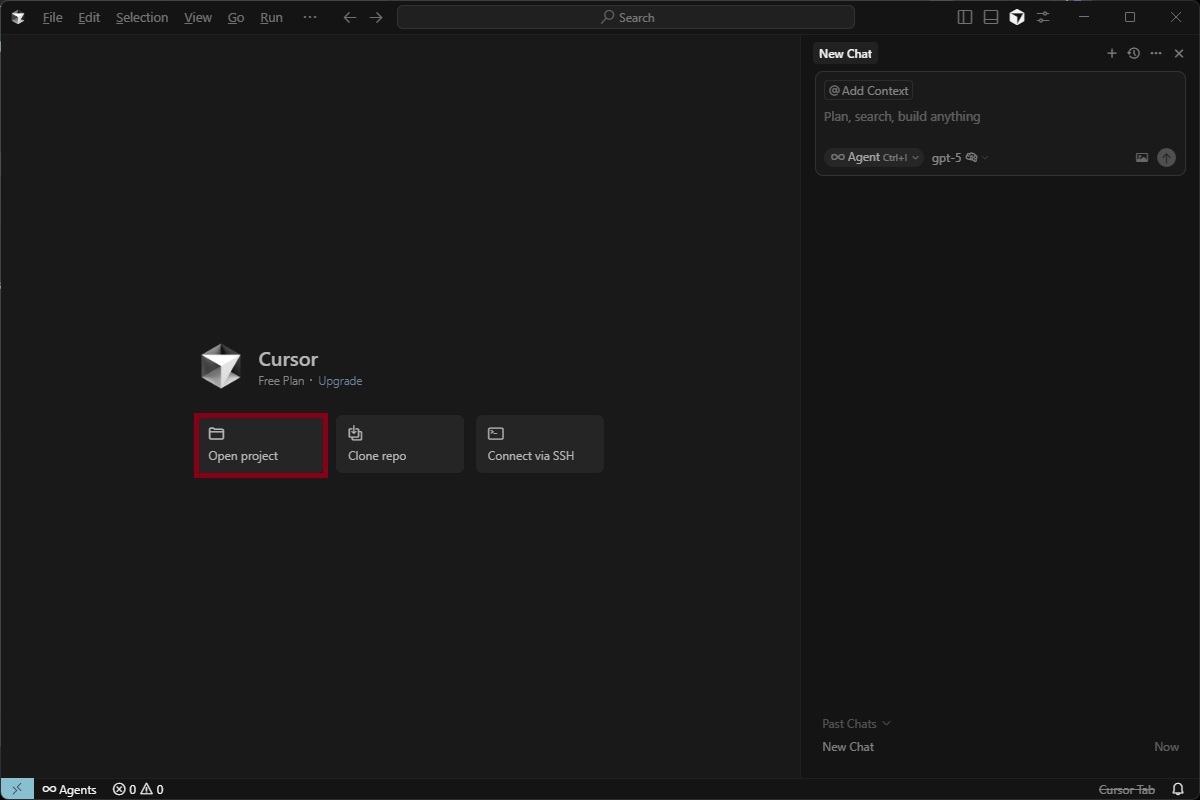Open the Edit menu

89,17
